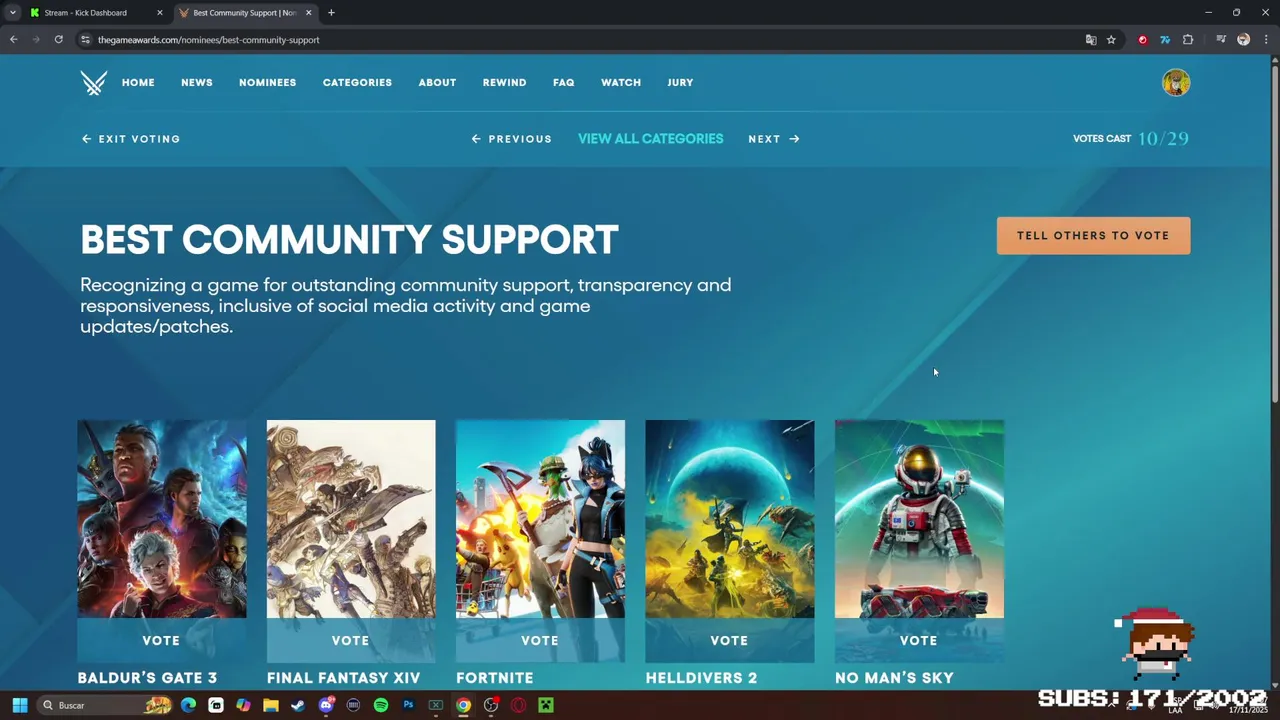Open the NOMINEES nav item
This screenshot has width=1280, height=720.
point(268,83)
